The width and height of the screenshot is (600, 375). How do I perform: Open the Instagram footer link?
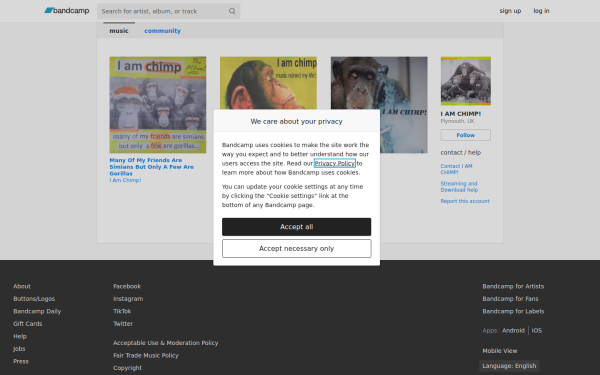128,299
